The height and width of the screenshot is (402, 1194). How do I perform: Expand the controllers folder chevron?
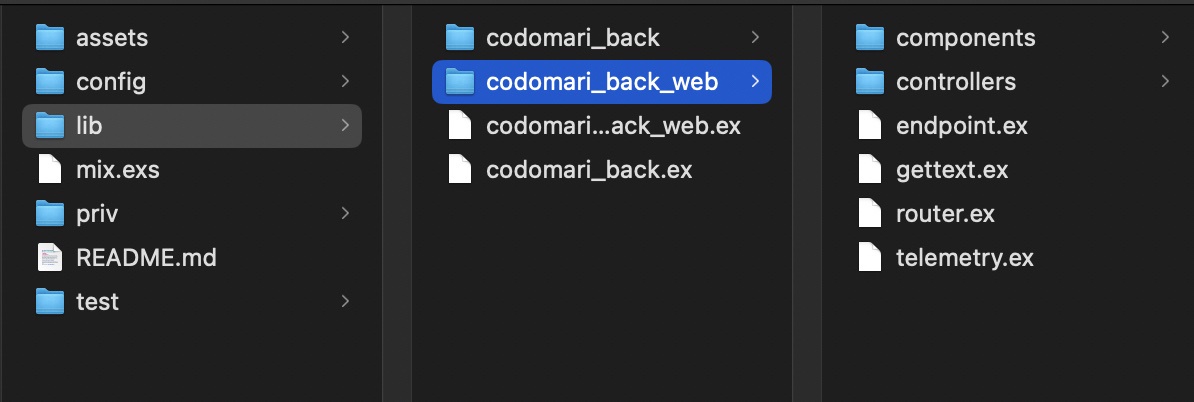pos(1165,81)
